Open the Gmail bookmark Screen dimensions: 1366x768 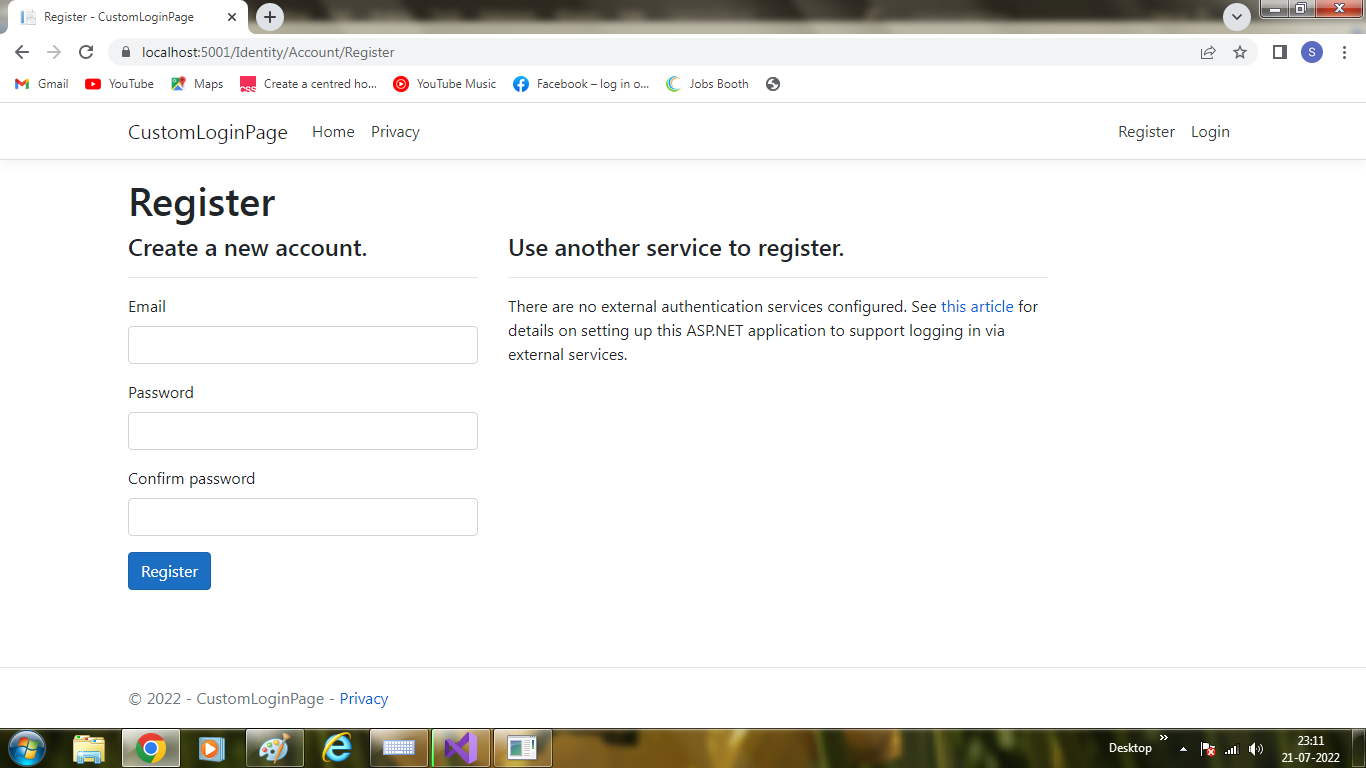(41, 84)
